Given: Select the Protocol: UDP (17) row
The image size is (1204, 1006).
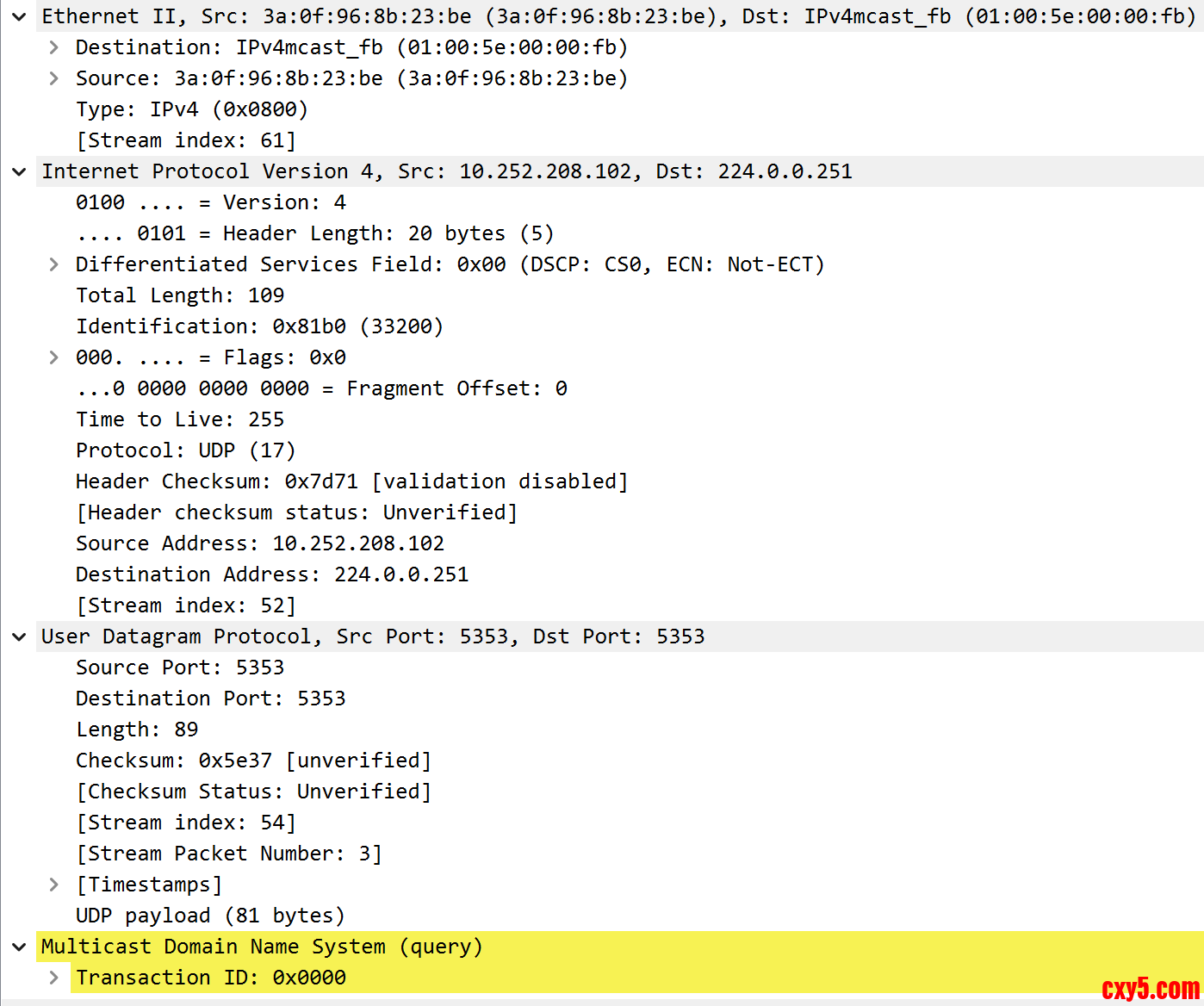Looking at the screenshot, I should pos(185,450).
